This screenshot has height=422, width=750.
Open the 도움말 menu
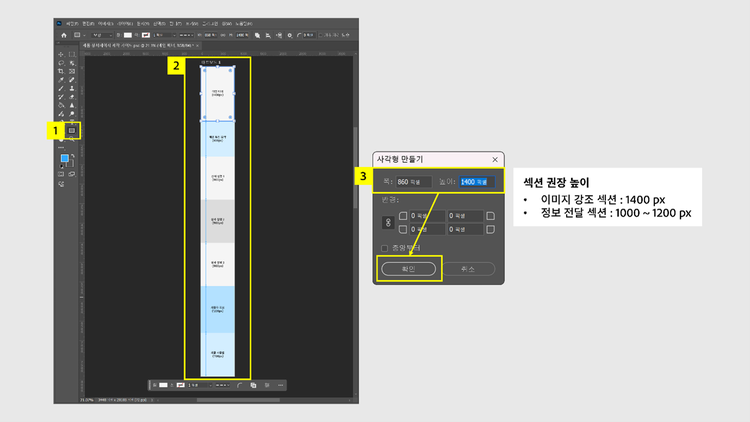pyautogui.click(x=244, y=23)
